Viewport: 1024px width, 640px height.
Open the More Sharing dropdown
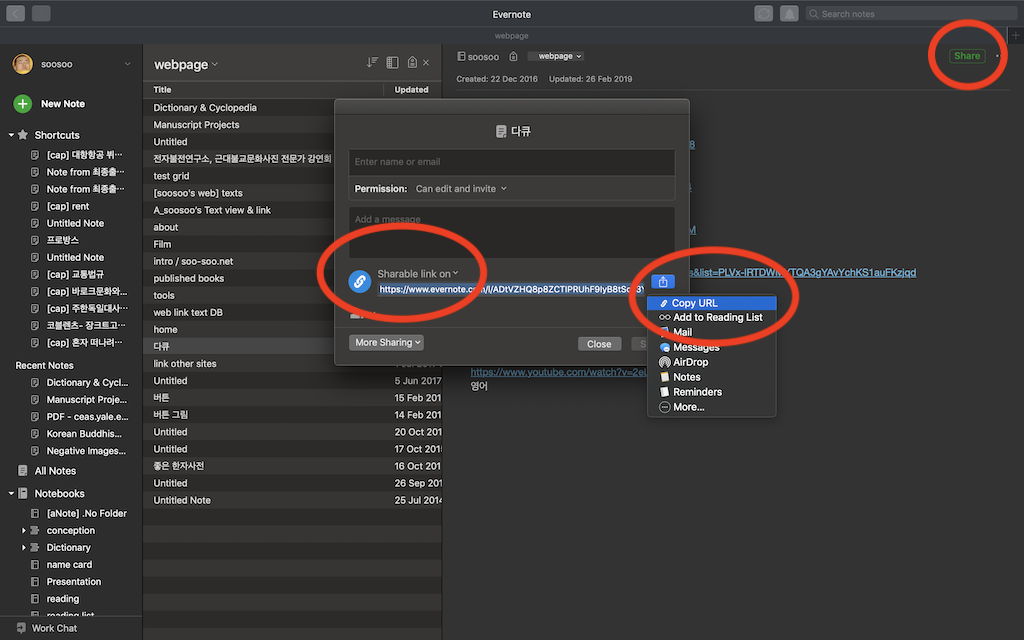point(387,342)
